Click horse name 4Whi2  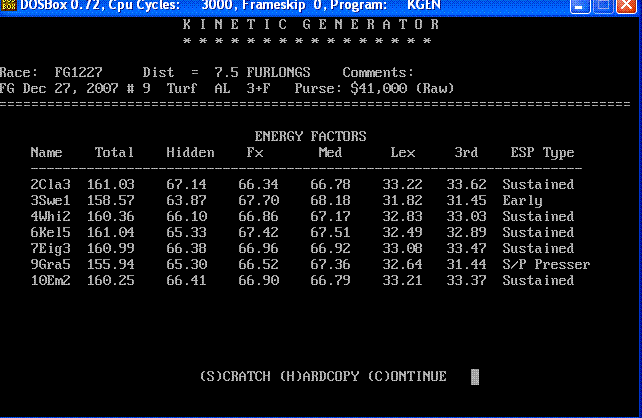50,216
